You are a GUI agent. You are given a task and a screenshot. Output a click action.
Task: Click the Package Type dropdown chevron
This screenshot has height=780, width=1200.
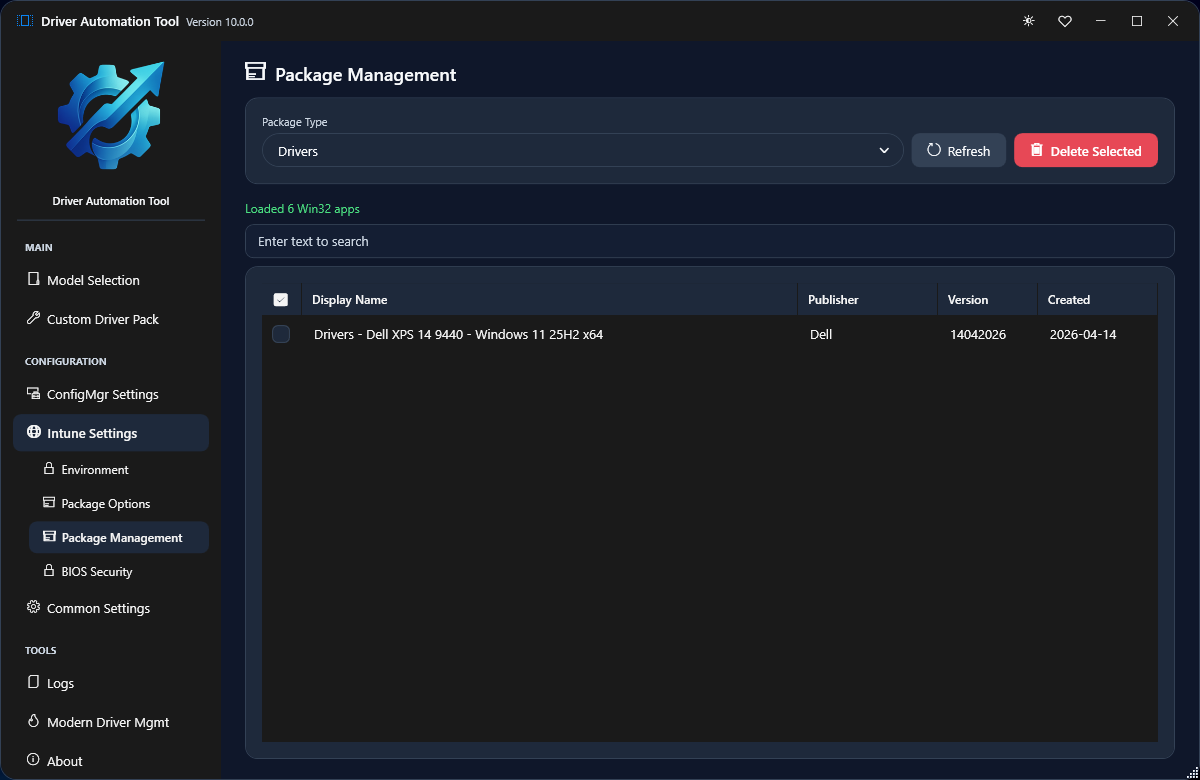pyautogui.click(x=884, y=151)
